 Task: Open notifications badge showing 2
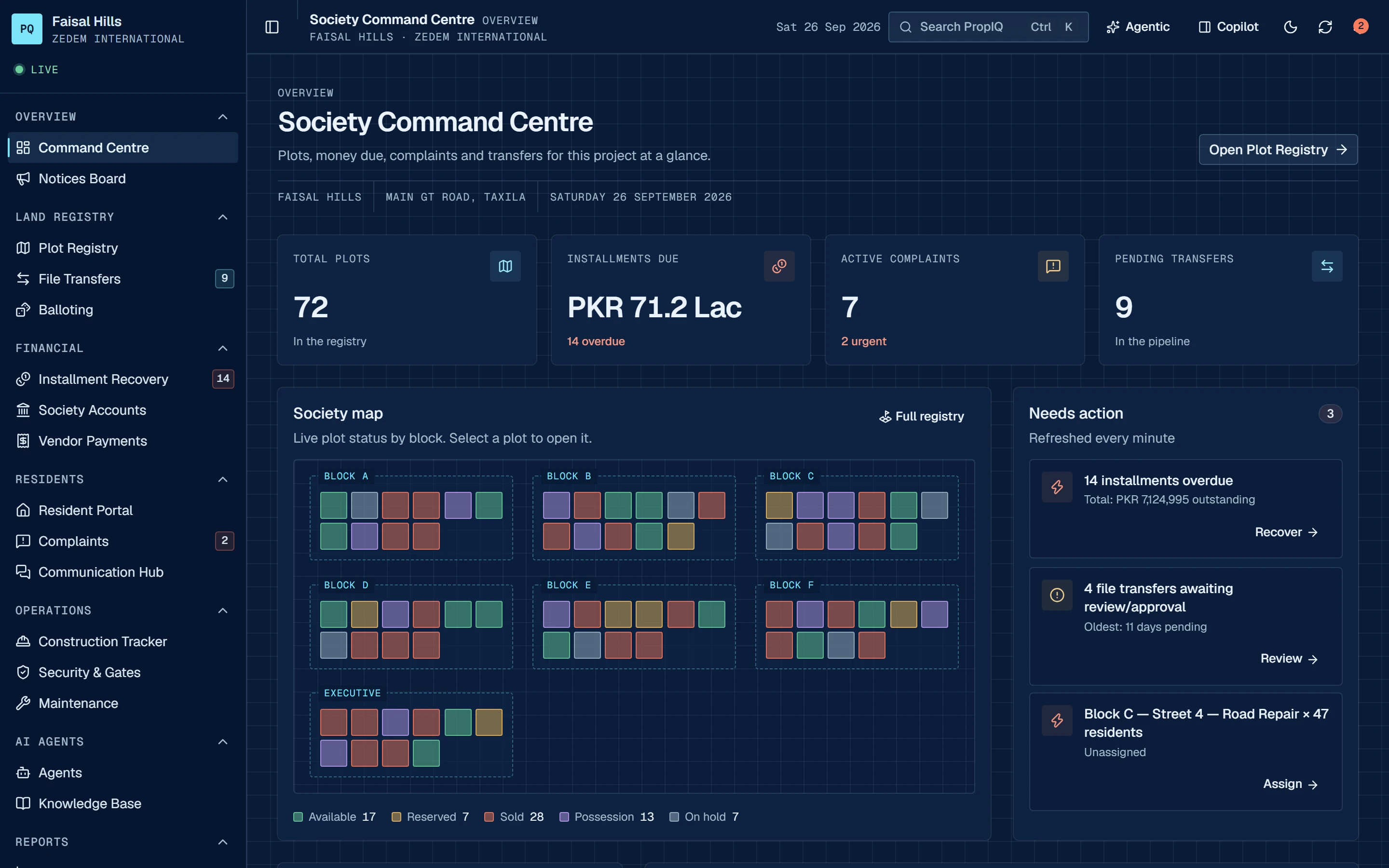coord(1360,27)
